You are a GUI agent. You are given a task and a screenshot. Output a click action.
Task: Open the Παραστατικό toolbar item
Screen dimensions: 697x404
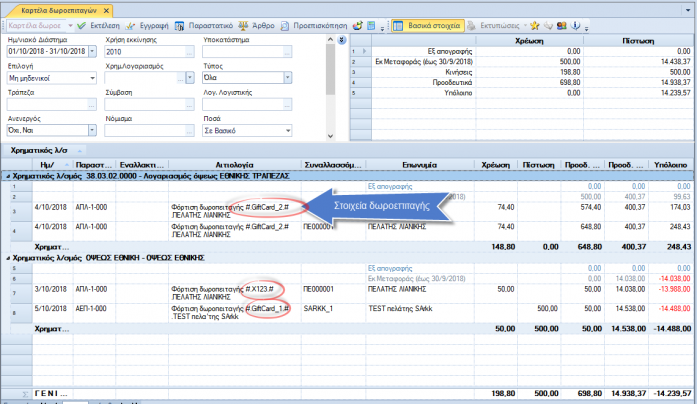pos(204,26)
